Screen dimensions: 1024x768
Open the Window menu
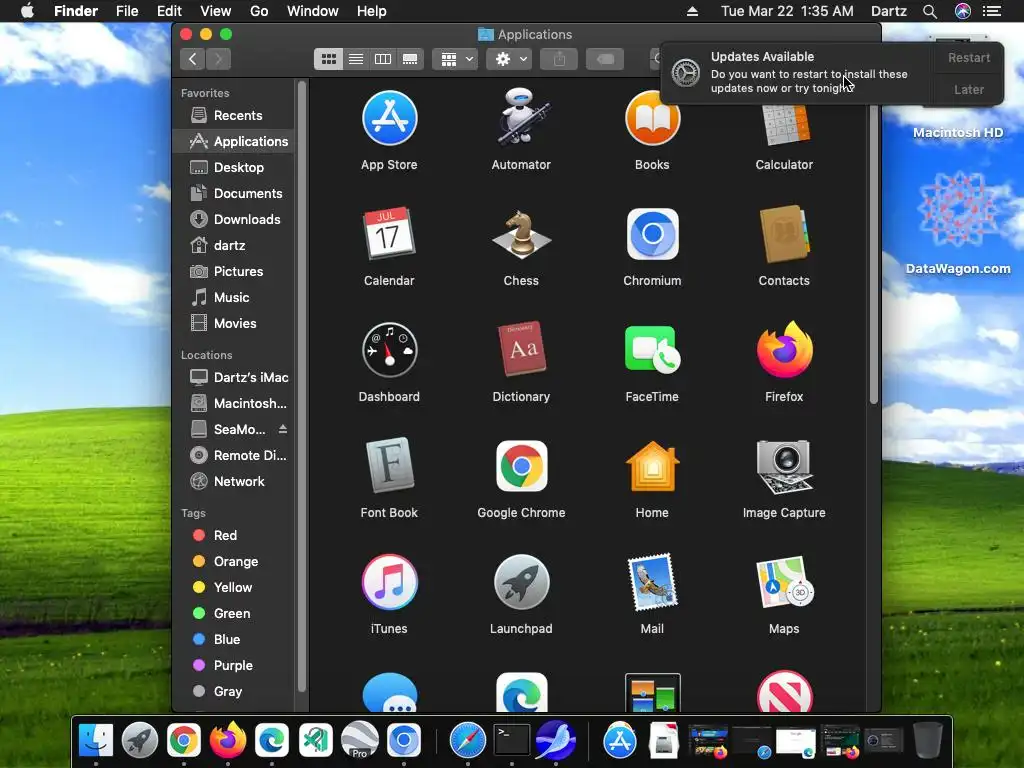coord(313,11)
